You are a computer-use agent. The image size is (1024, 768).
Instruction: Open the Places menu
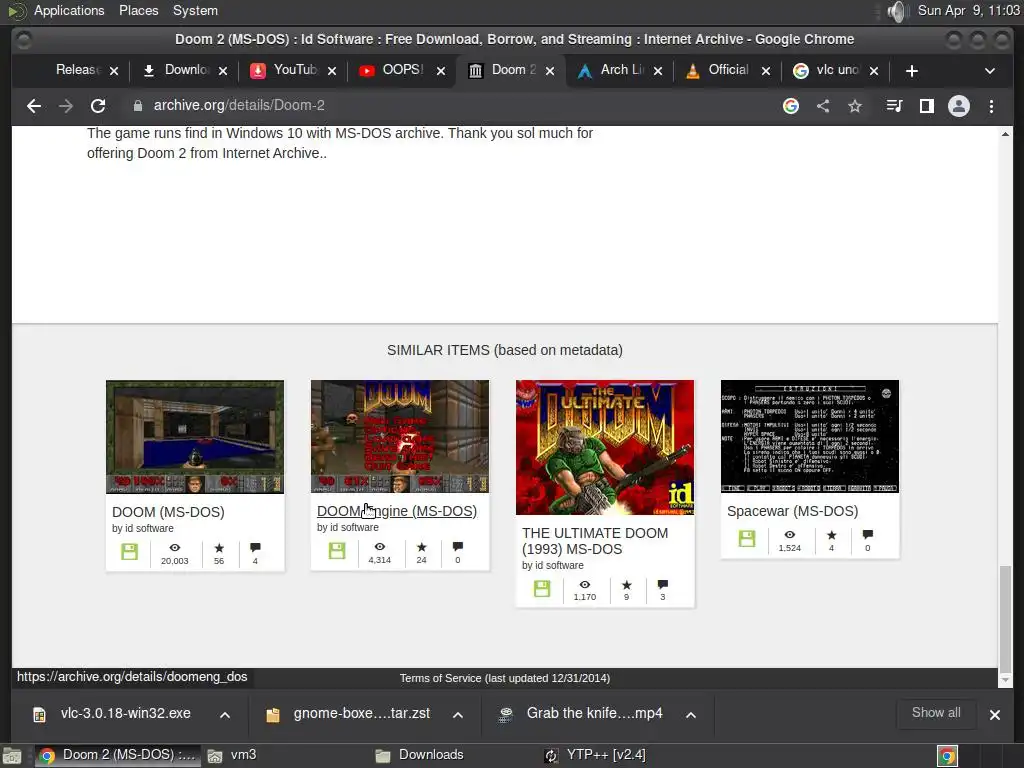tap(138, 11)
